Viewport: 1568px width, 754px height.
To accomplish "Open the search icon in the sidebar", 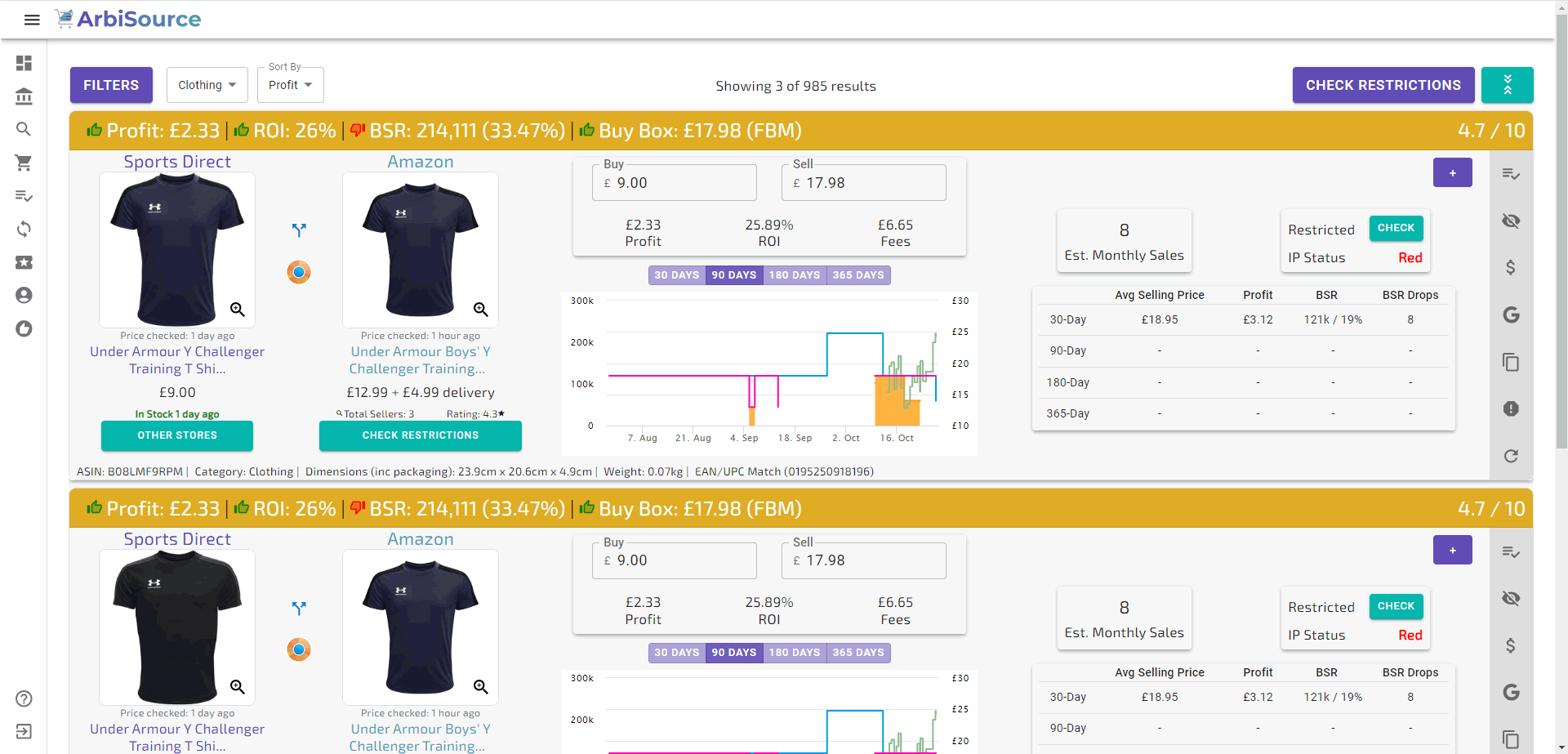I will tap(24, 129).
